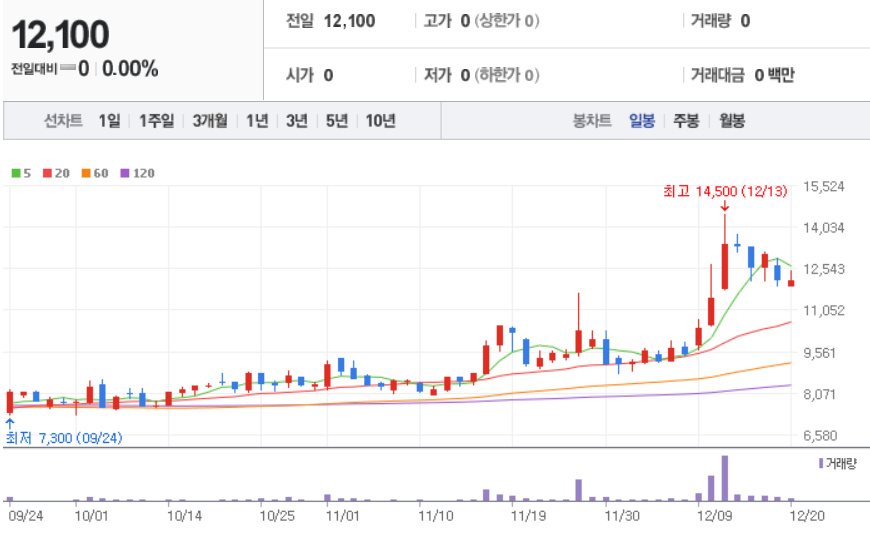Viewport: 870px width, 545px height.
Task: Click the 상한가 0 text
Action: [x=509, y=21]
